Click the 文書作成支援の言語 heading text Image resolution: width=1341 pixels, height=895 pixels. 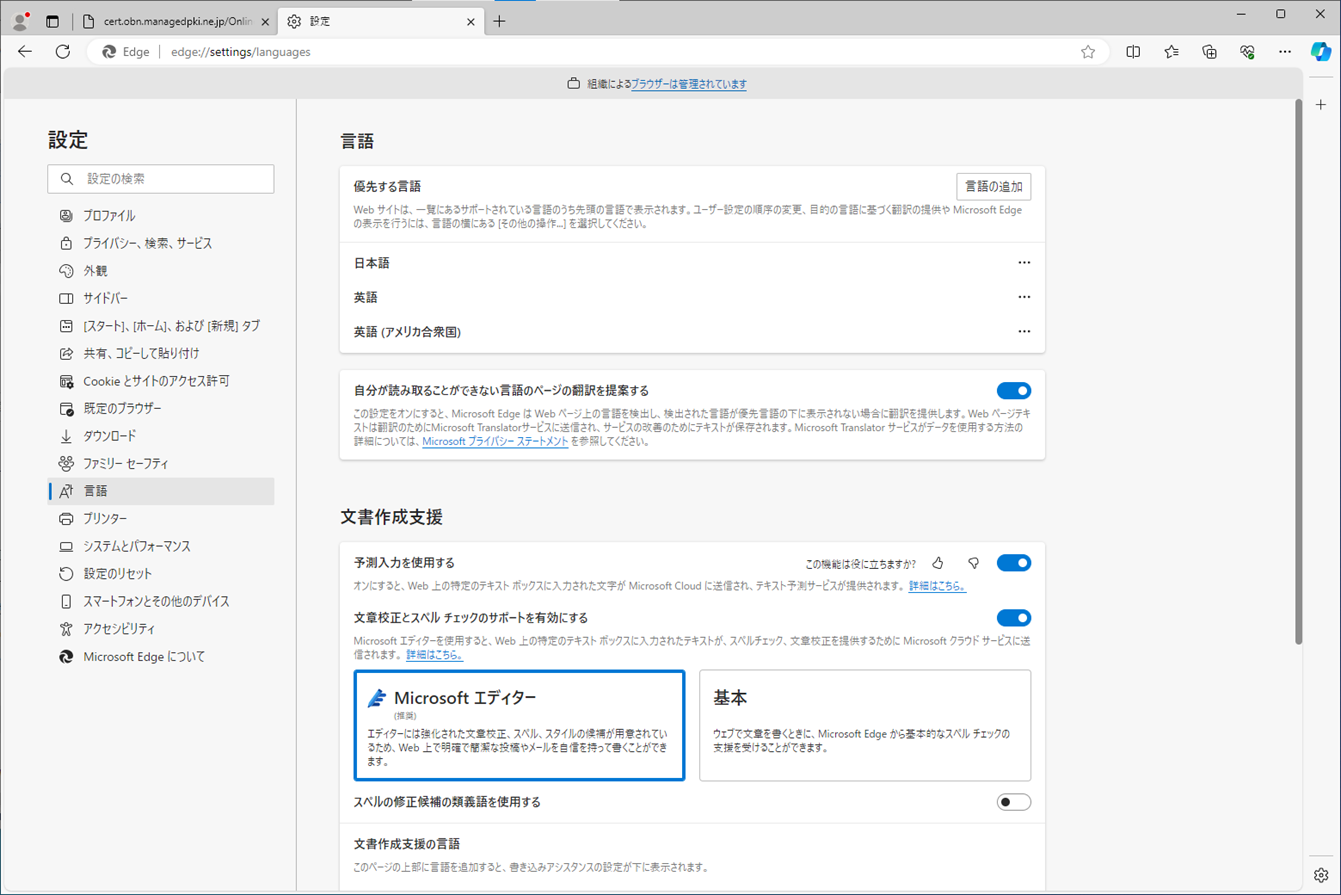tap(407, 844)
